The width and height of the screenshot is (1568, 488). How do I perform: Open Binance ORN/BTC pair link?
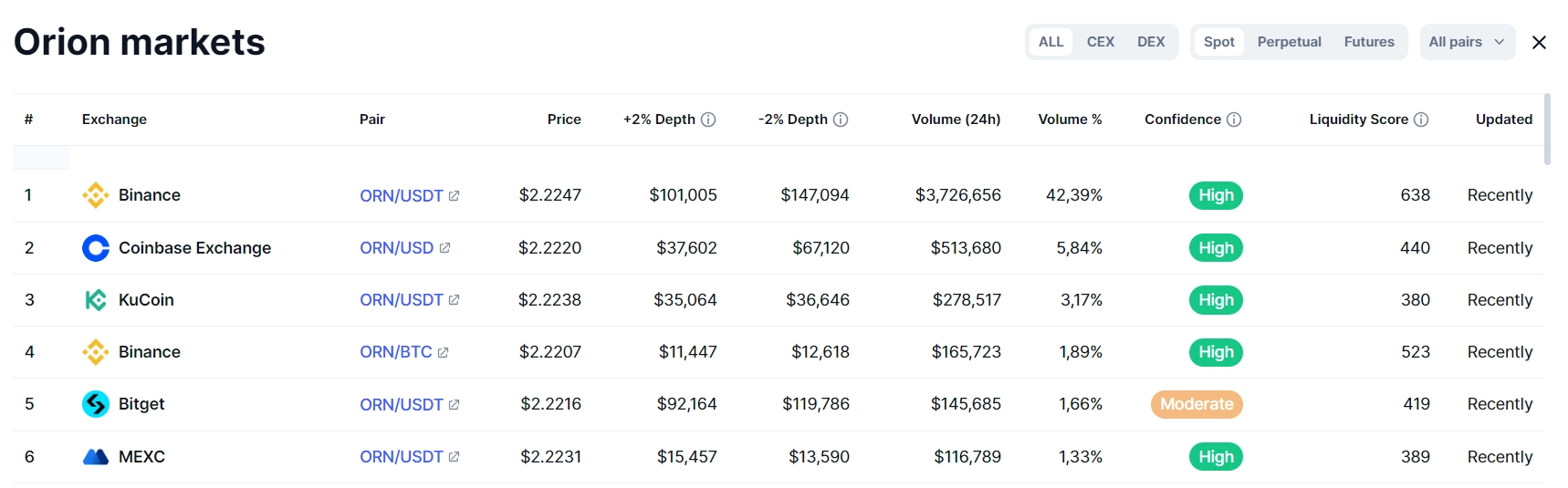tap(396, 352)
